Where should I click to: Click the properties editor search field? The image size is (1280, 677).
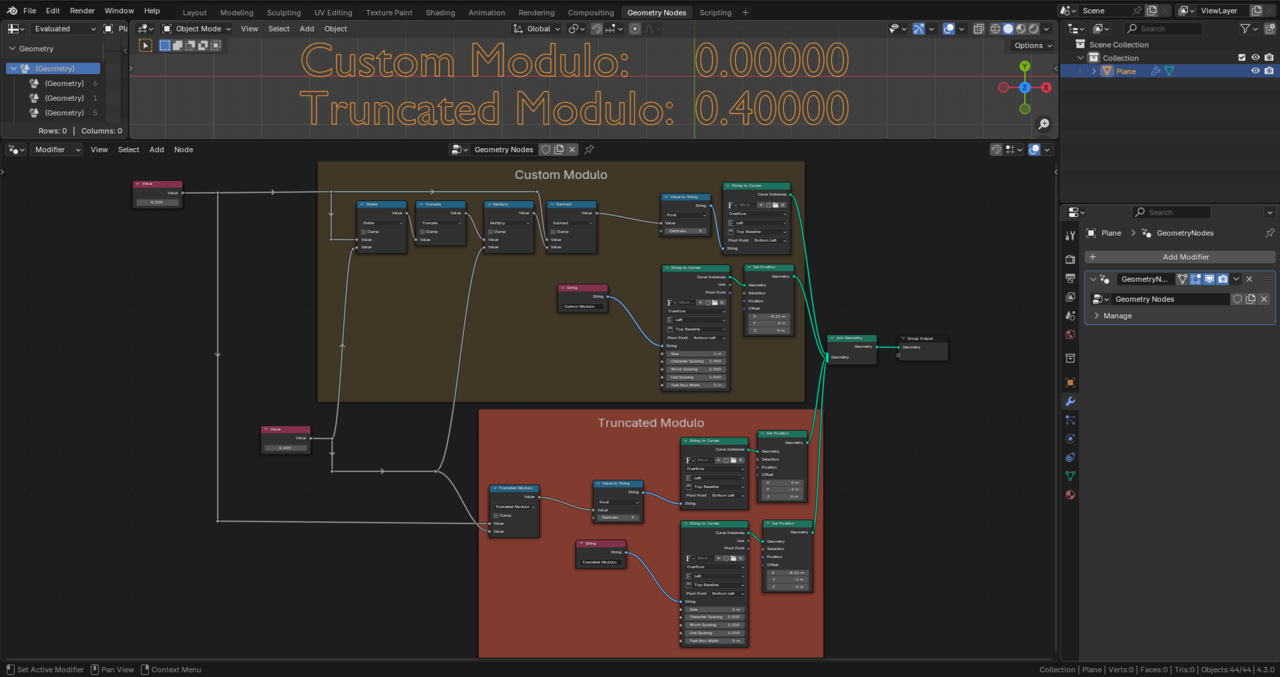pyautogui.click(x=1170, y=212)
